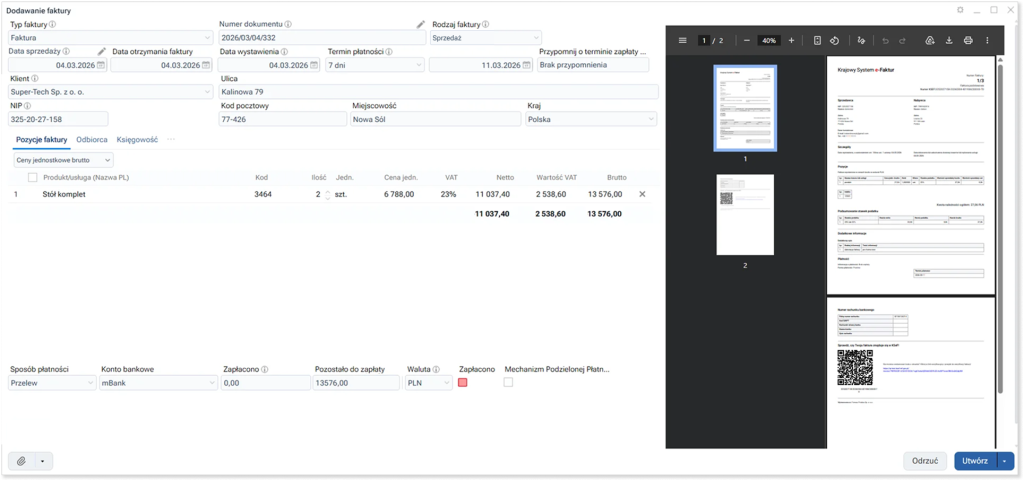Image resolution: width=1024 pixels, height=481 pixels.
Task: Print the PDF document
Action: tap(967, 41)
